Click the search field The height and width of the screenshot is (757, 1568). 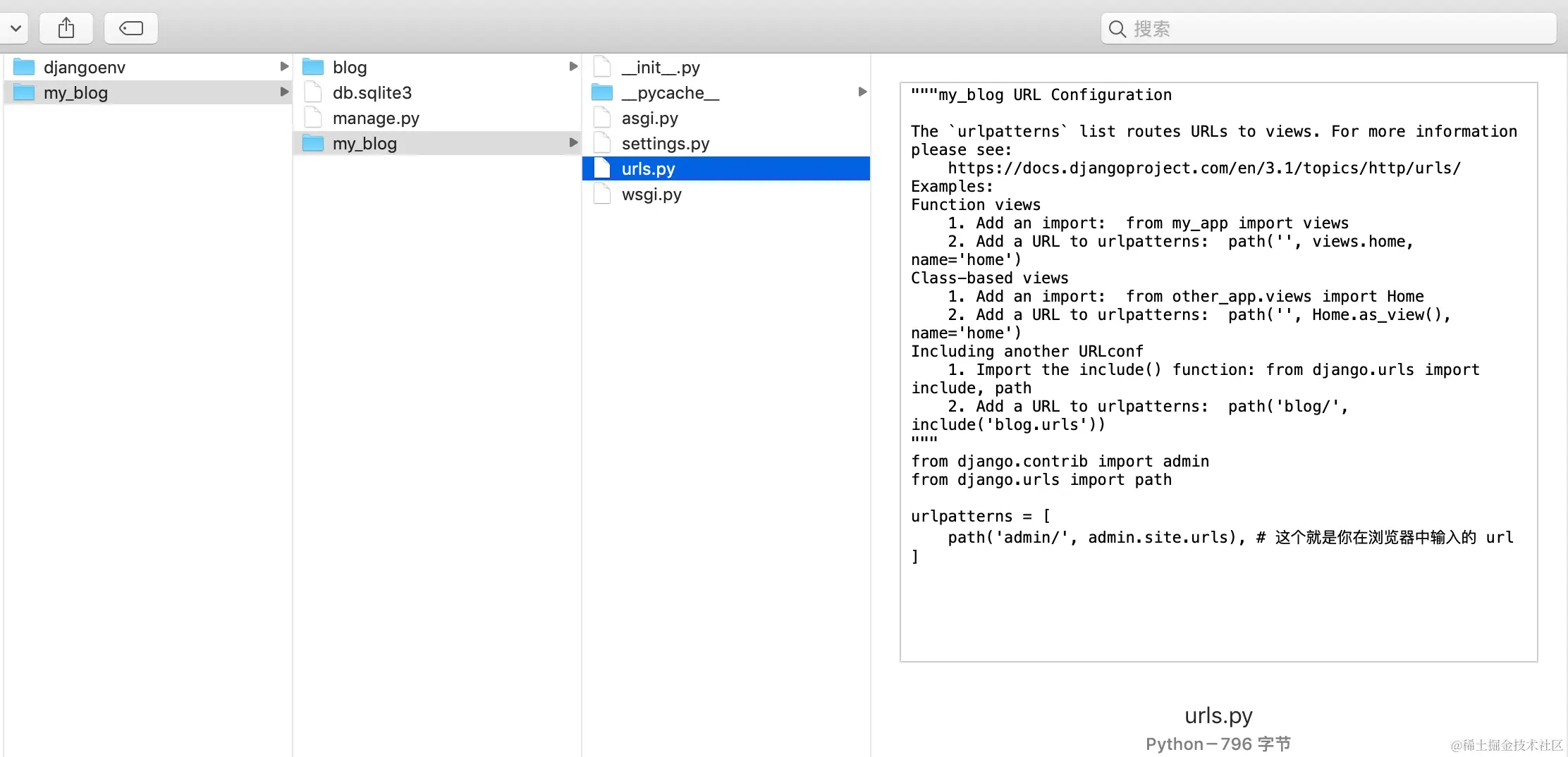(1328, 28)
